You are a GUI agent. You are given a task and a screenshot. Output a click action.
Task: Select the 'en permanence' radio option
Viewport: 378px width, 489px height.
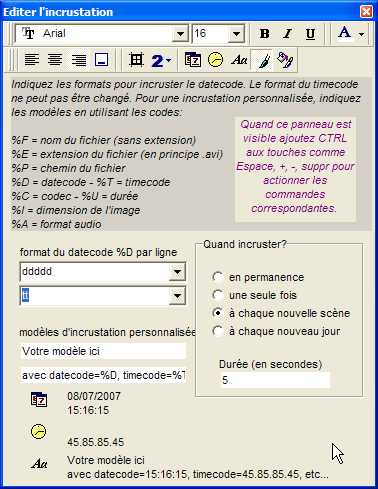(218, 277)
